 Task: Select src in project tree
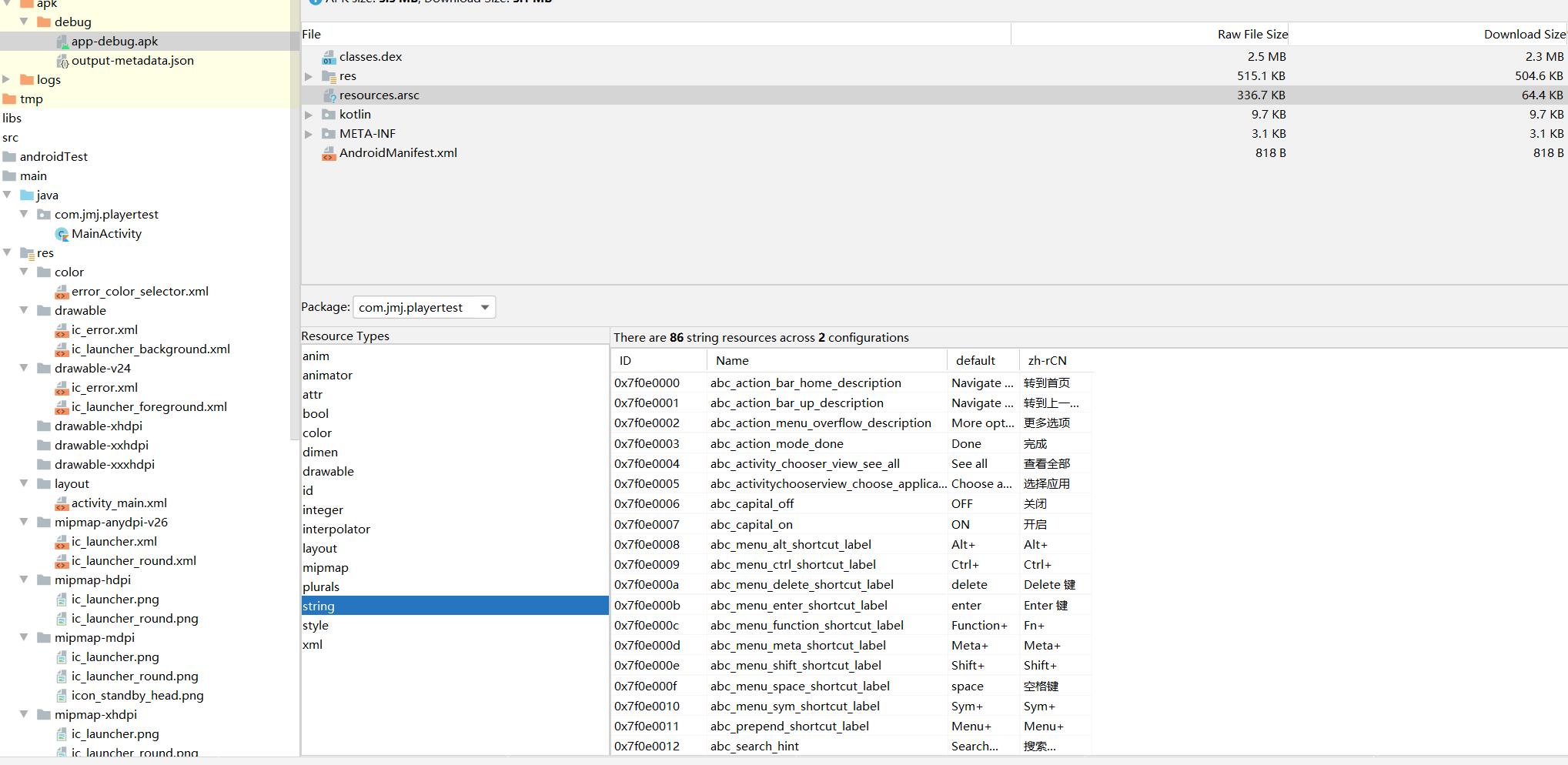(x=10, y=138)
